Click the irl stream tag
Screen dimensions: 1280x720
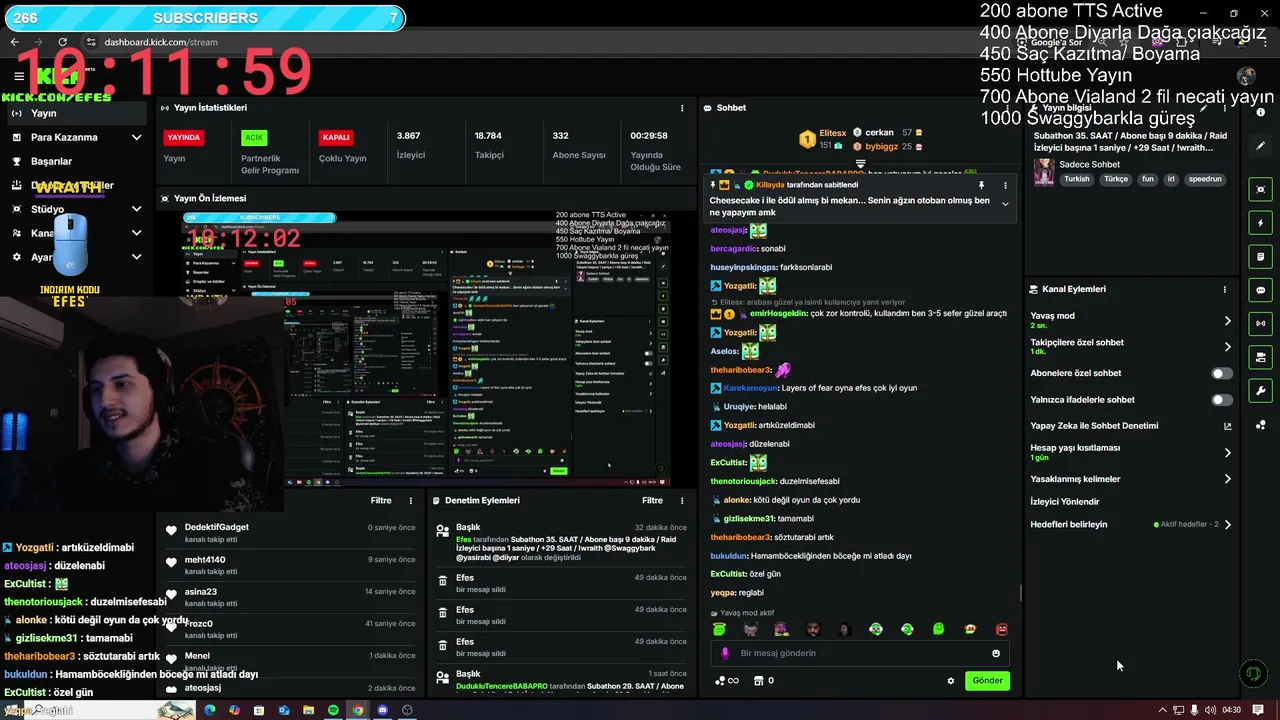(x=1170, y=179)
